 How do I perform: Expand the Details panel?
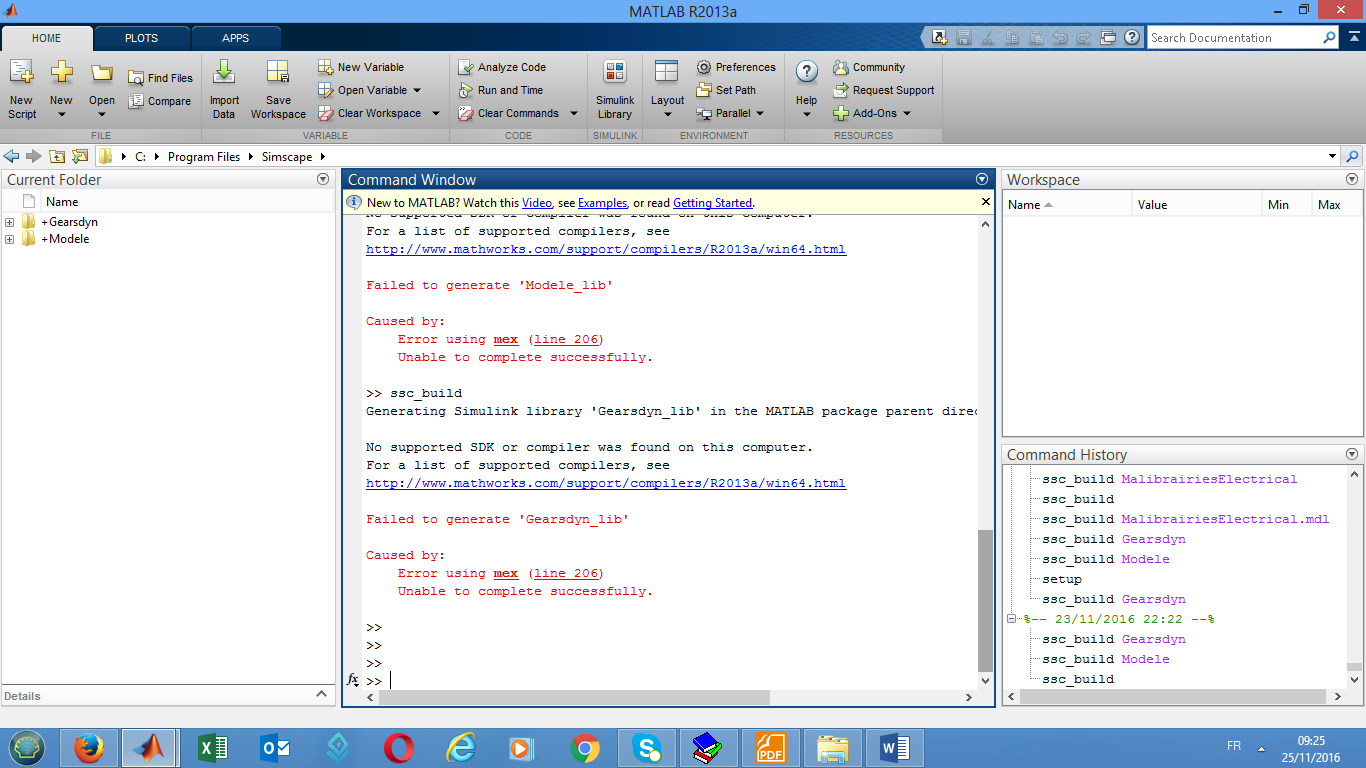click(x=322, y=694)
